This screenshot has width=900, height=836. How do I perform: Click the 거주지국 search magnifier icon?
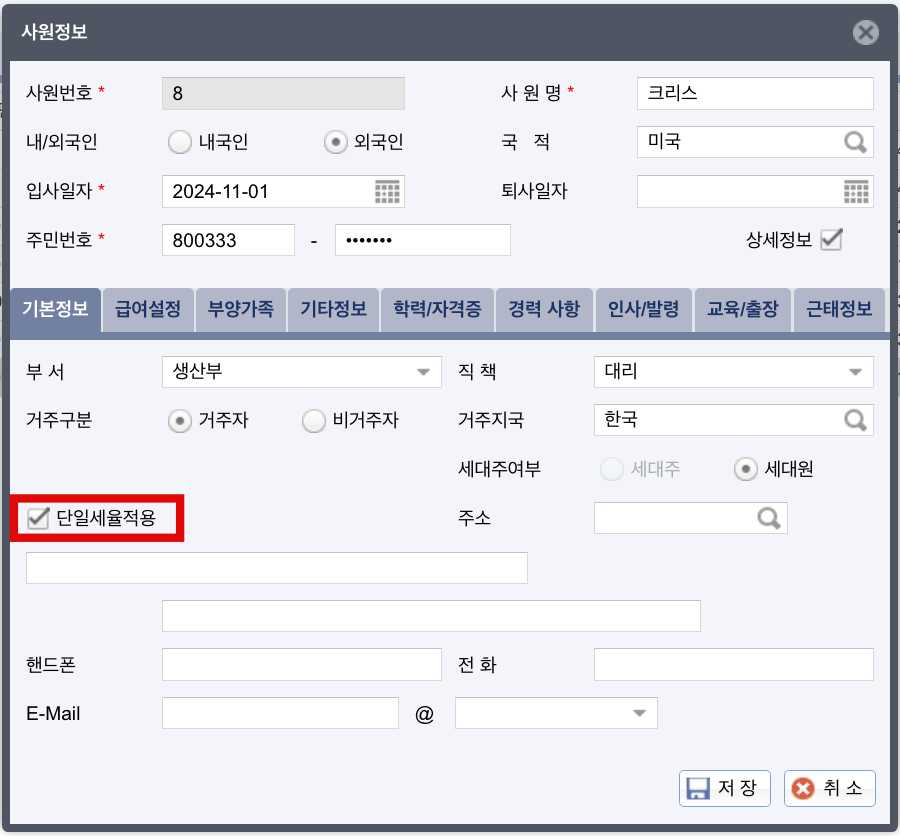[856, 419]
